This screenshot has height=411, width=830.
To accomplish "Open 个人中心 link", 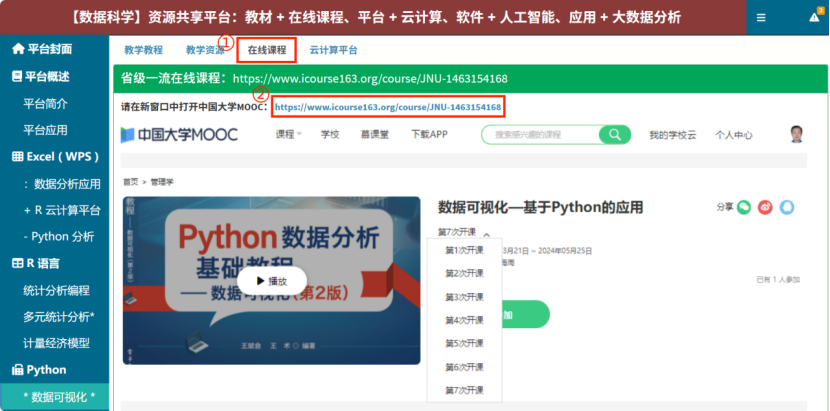I will coord(734,135).
